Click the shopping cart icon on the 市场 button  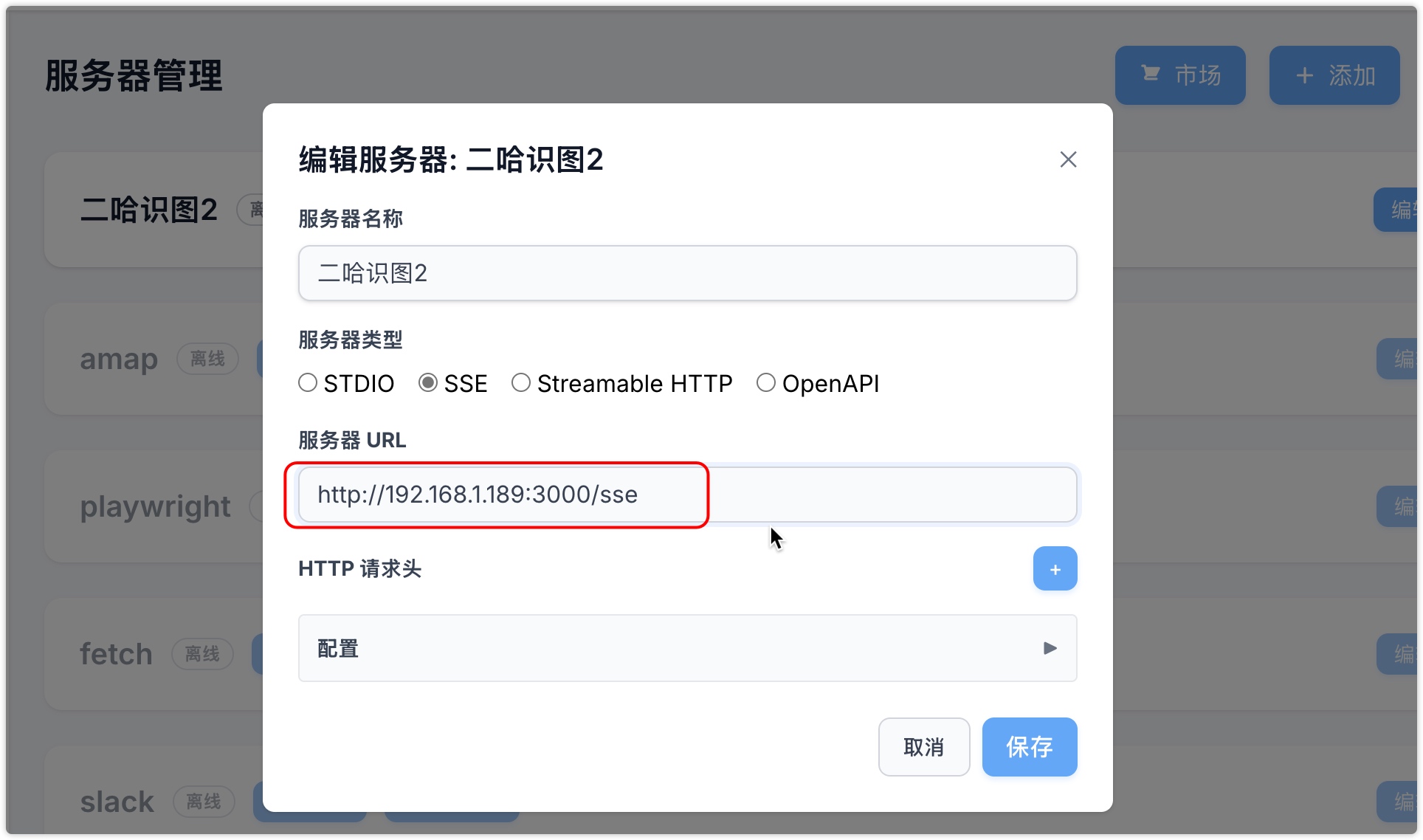(x=1150, y=74)
